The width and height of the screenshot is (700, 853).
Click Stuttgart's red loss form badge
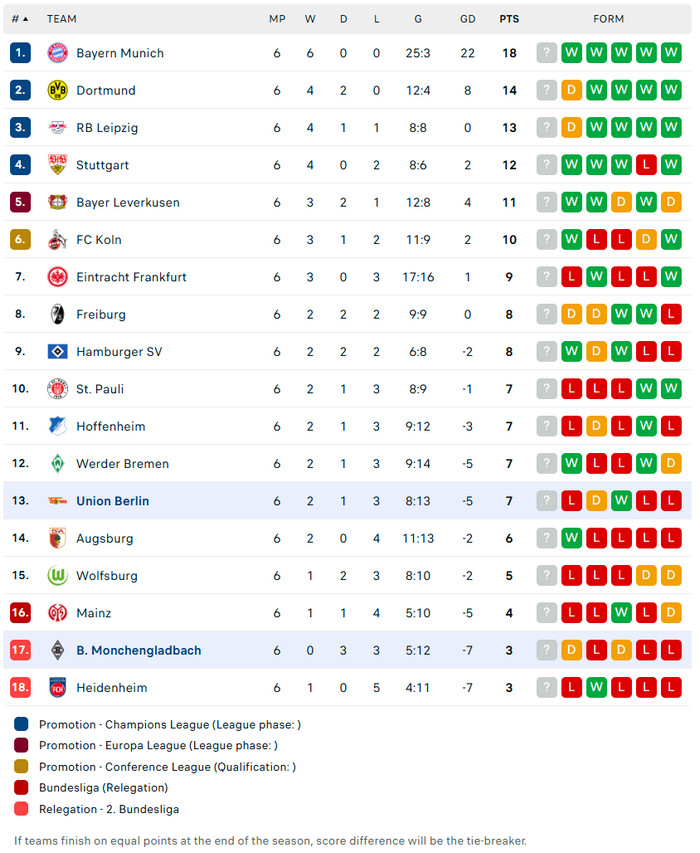646,165
